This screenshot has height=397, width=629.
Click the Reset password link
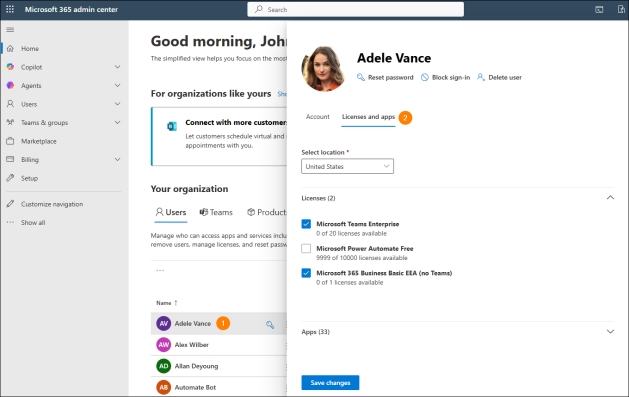[390, 77]
